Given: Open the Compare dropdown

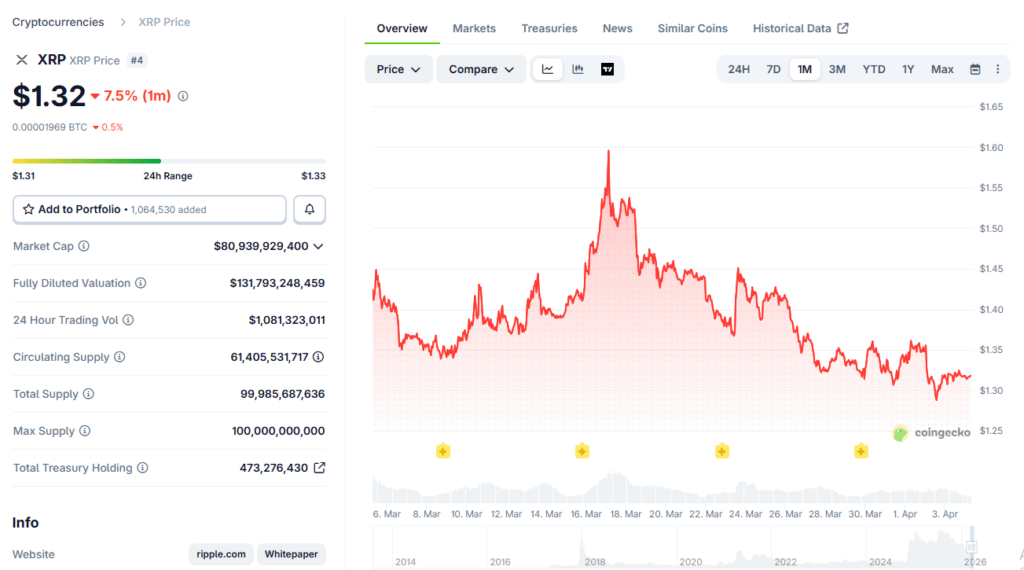Looking at the screenshot, I should click(481, 69).
